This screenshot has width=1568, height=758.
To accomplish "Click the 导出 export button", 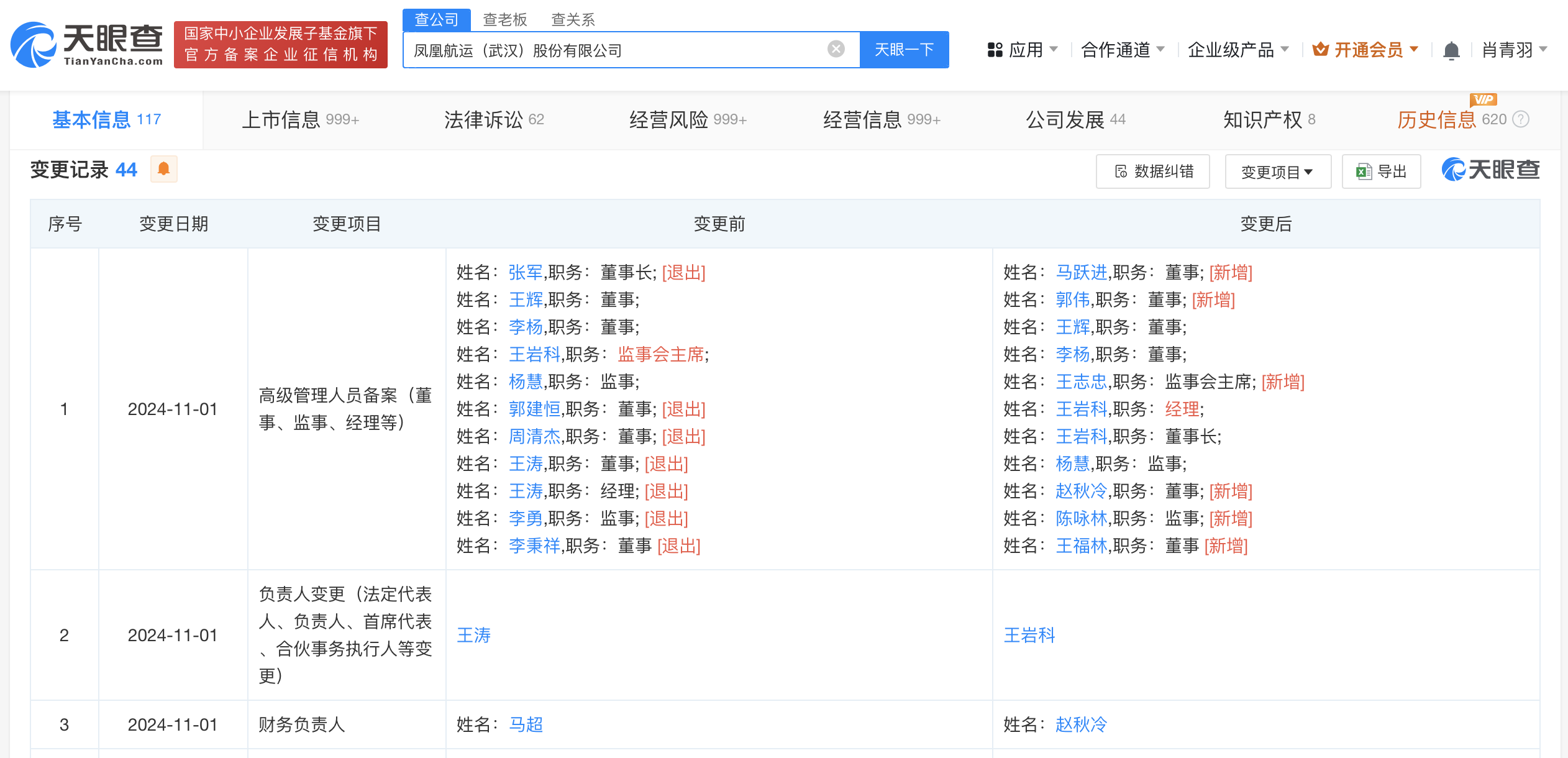I will point(1382,171).
